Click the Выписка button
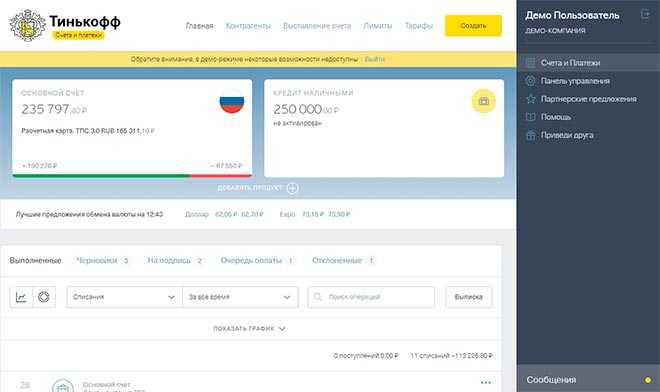660x392 pixels. tap(468, 297)
